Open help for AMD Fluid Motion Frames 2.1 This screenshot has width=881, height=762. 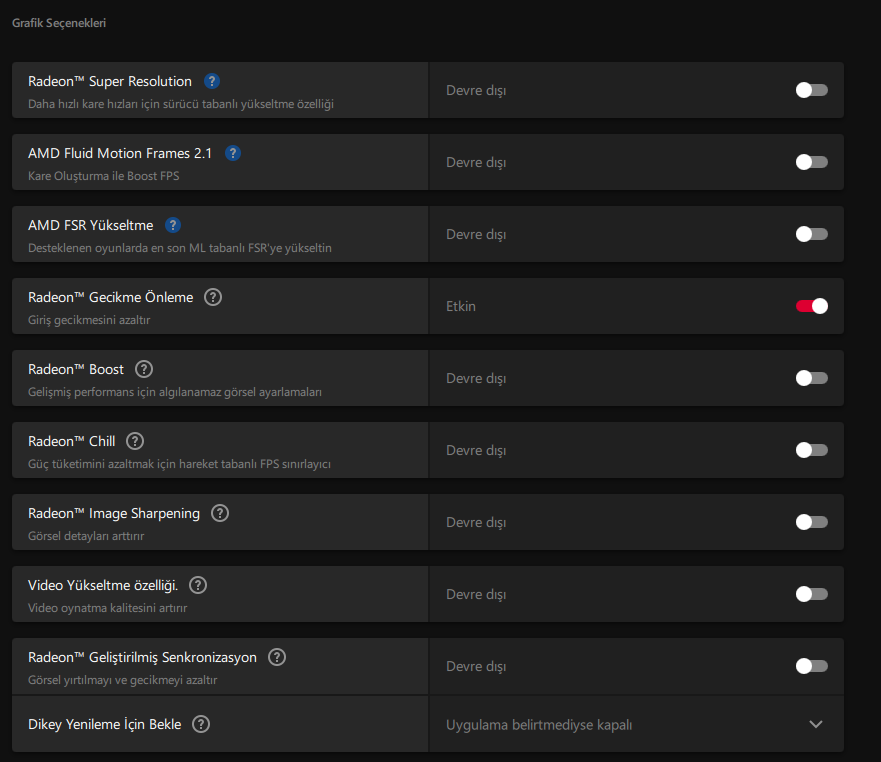coord(233,153)
